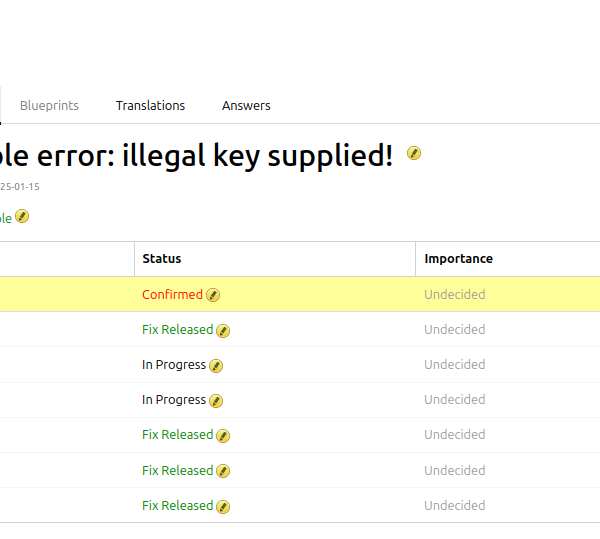Switch to the Translations tab

pyautogui.click(x=150, y=105)
